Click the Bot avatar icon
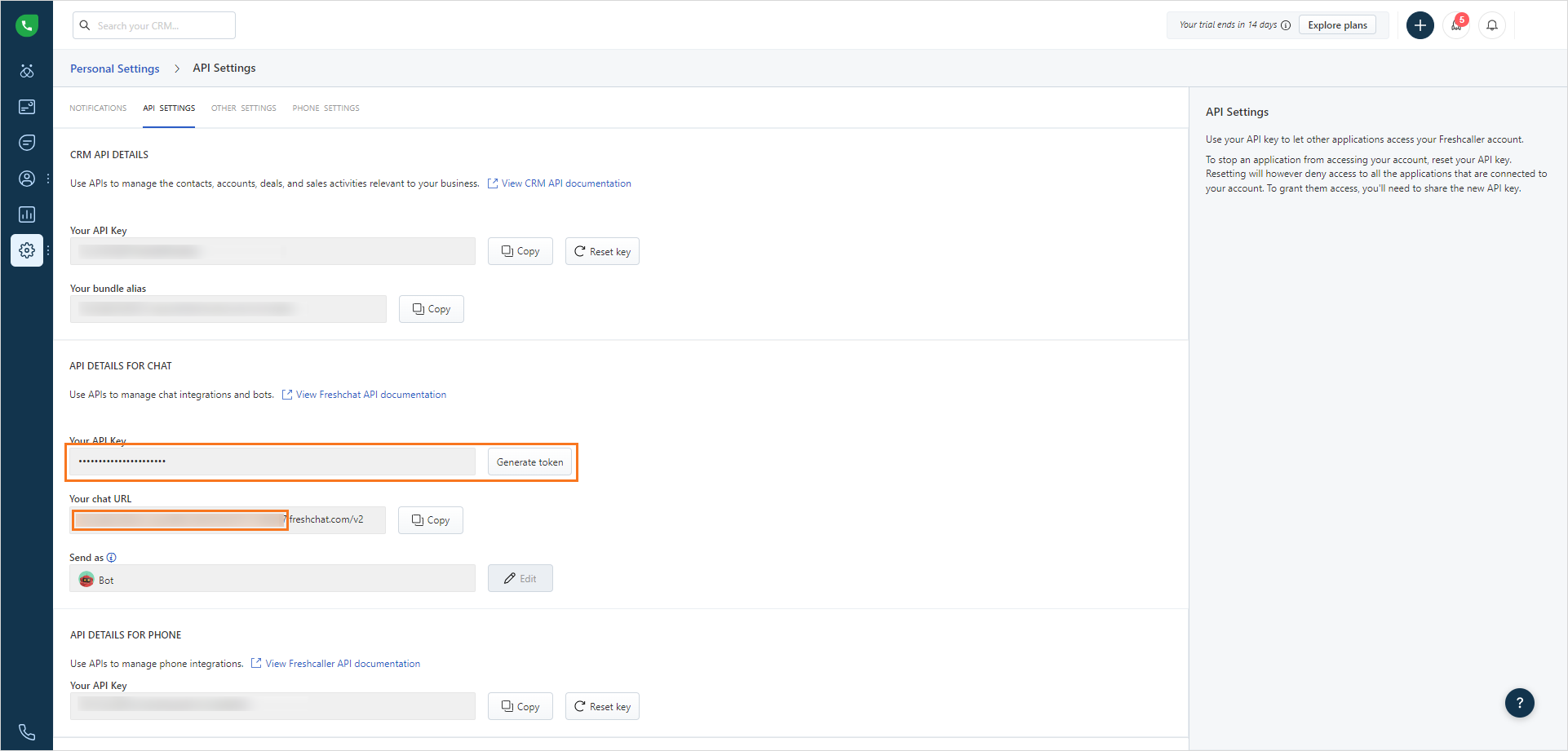 (86, 579)
